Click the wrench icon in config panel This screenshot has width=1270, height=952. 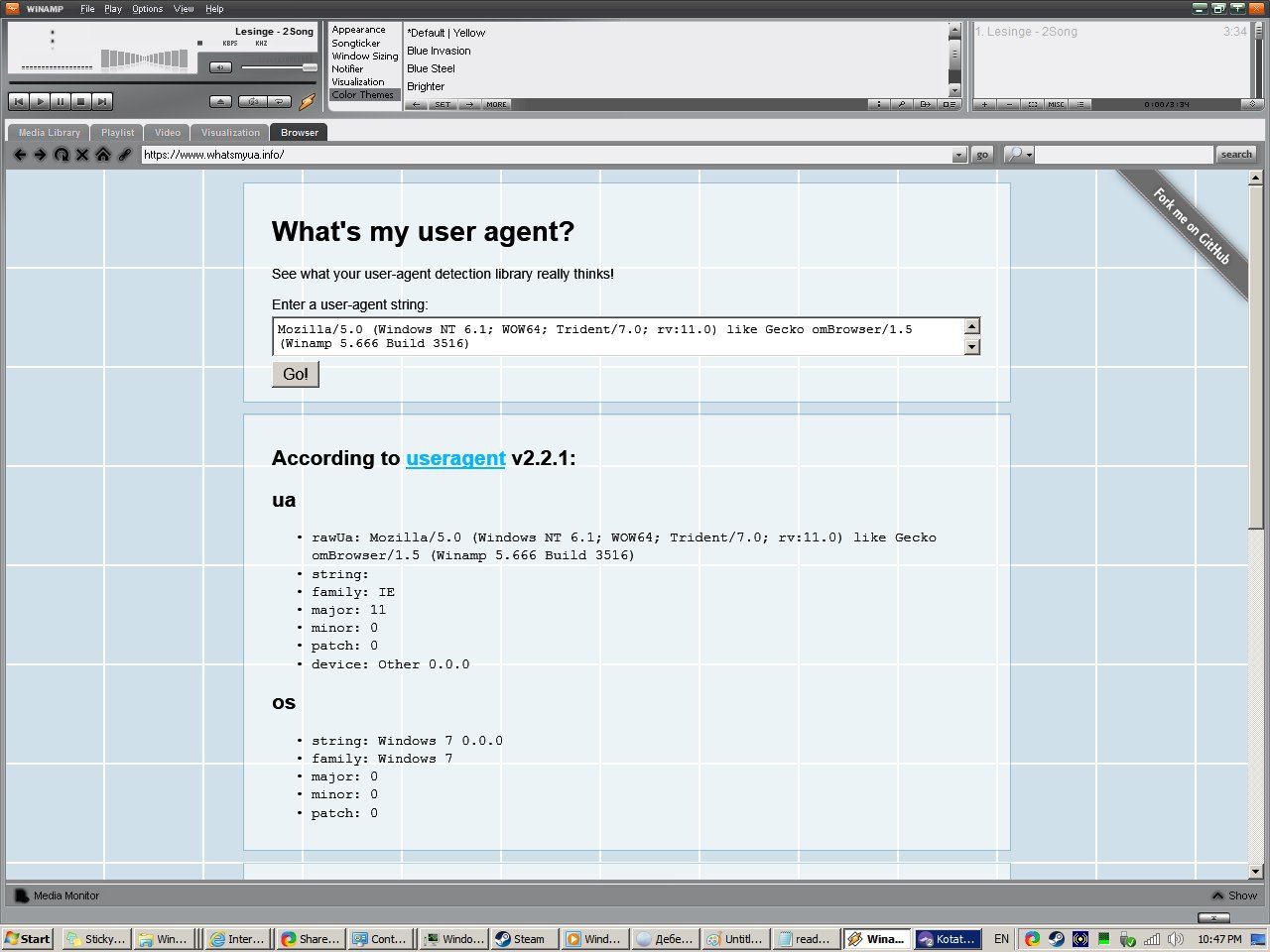[902, 104]
